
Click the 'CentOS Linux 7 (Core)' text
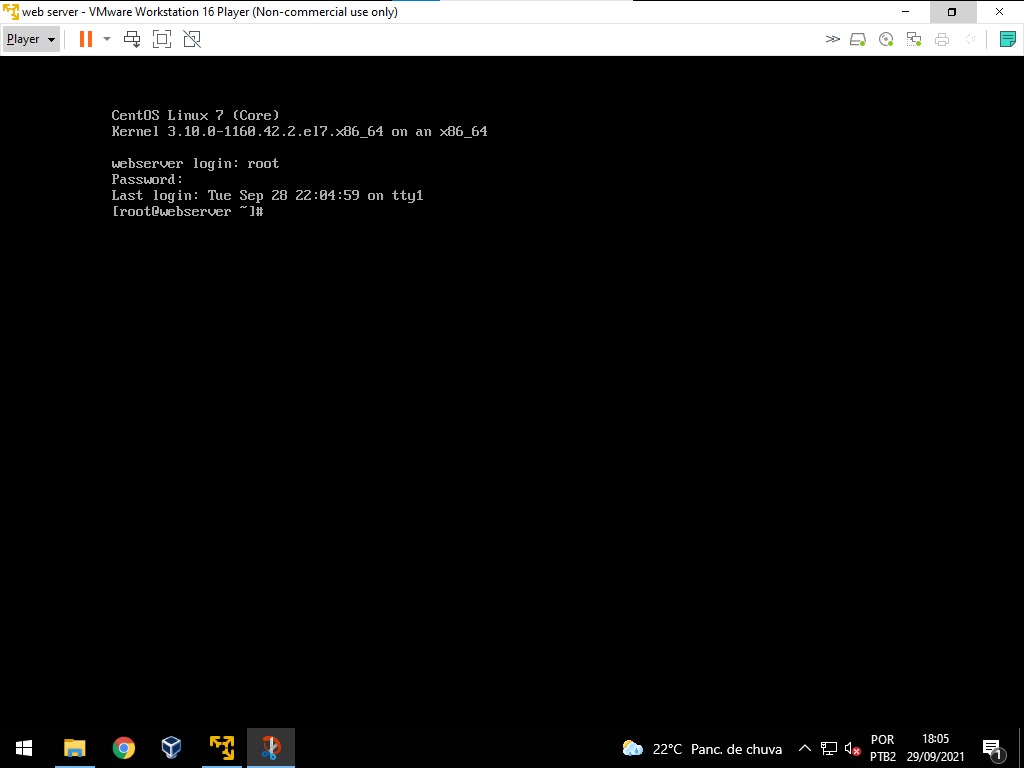[x=195, y=115]
